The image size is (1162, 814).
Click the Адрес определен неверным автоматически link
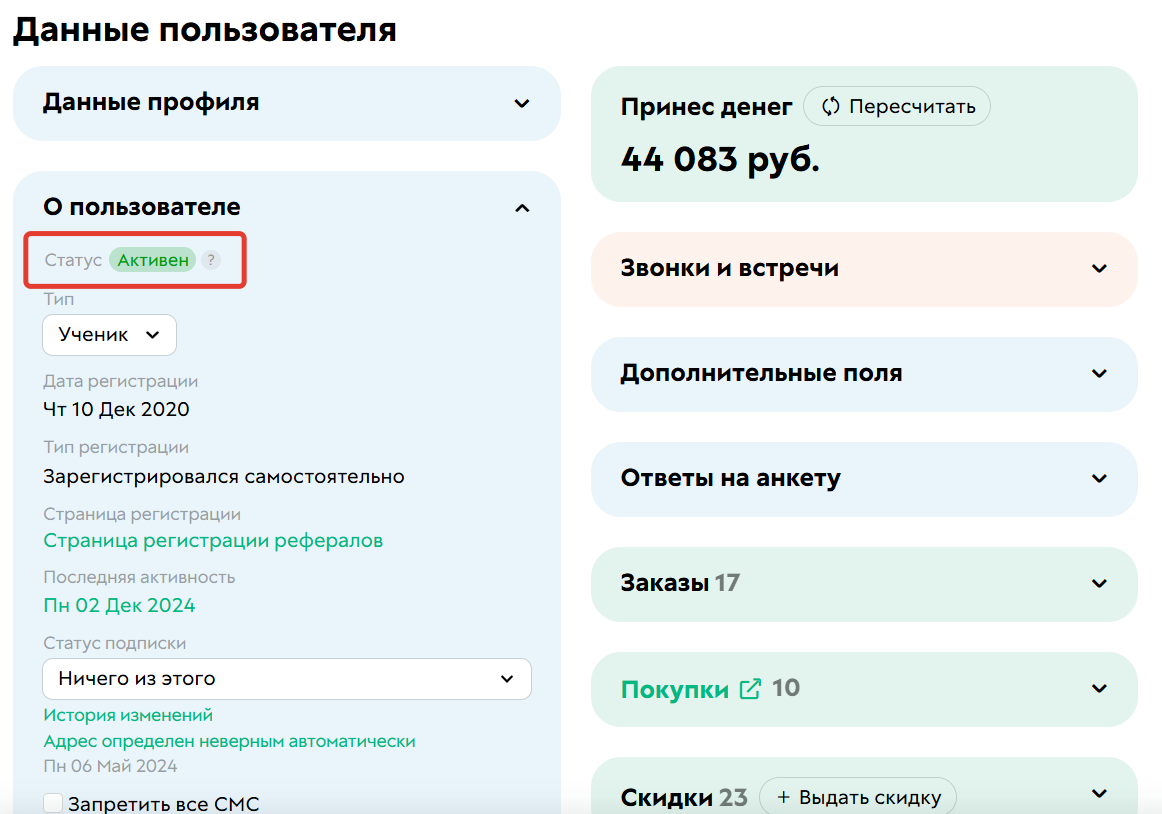(x=227, y=741)
